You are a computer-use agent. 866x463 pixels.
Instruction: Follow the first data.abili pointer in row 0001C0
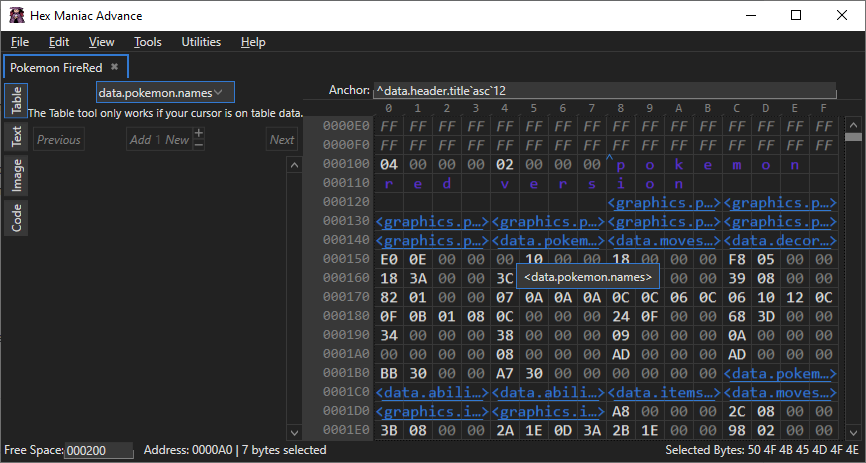(x=432, y=392)
